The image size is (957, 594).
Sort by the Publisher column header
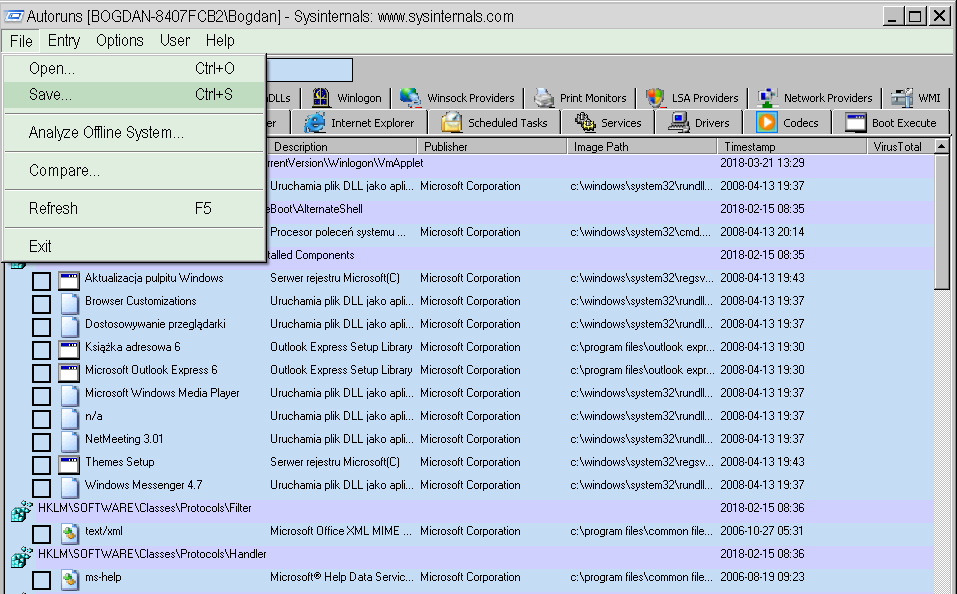(x=492, y=147)
